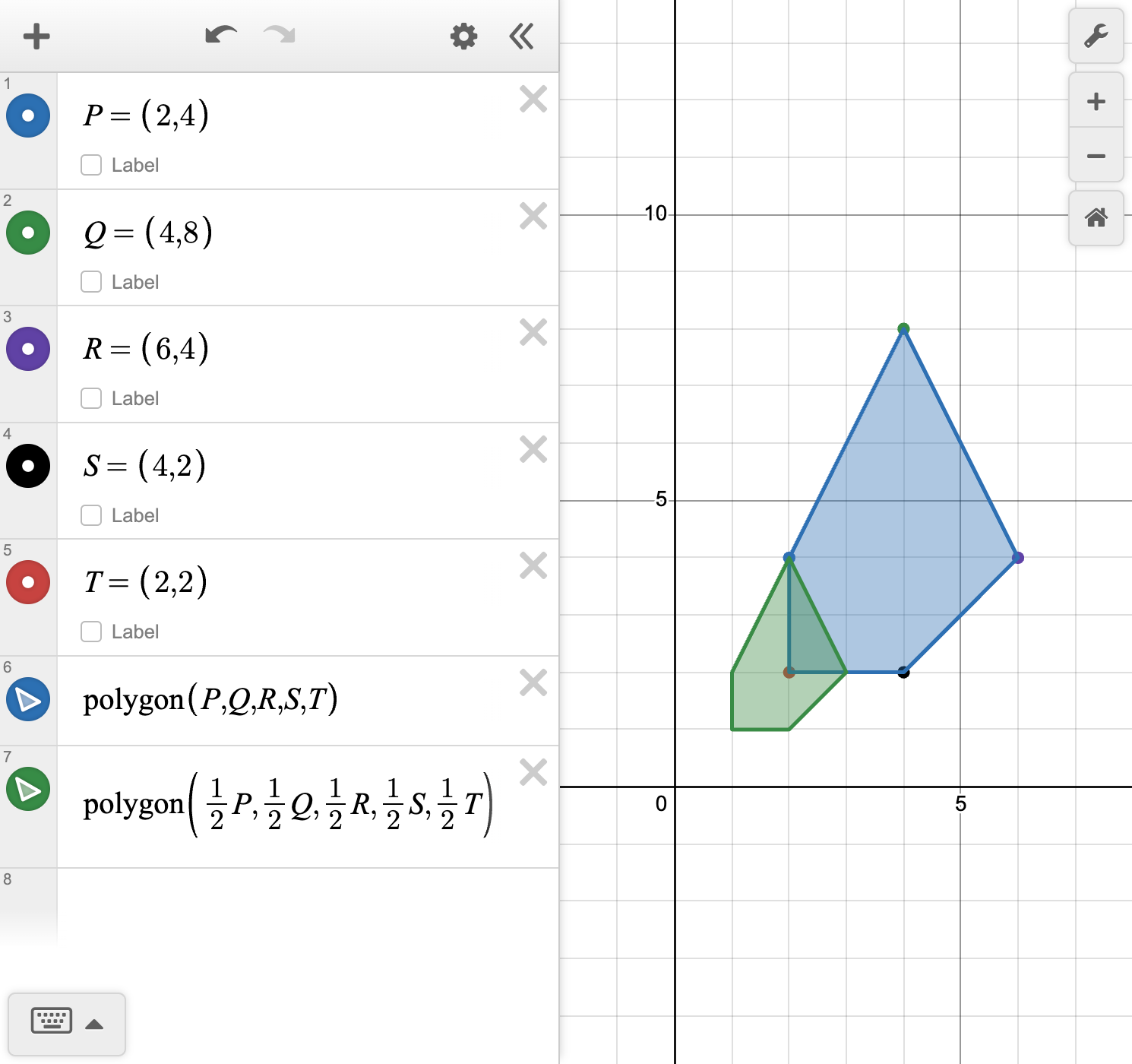
Task: Enable Label checkbox for point P
Action: coord(91,165)
